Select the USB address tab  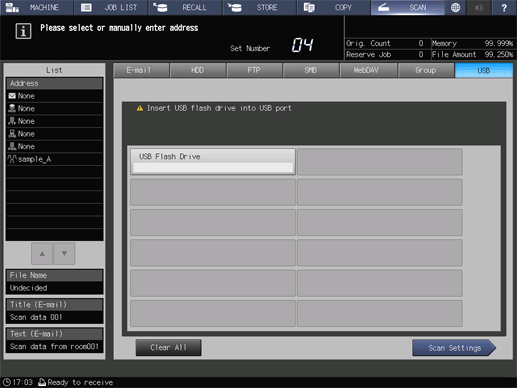coord(484,70)
